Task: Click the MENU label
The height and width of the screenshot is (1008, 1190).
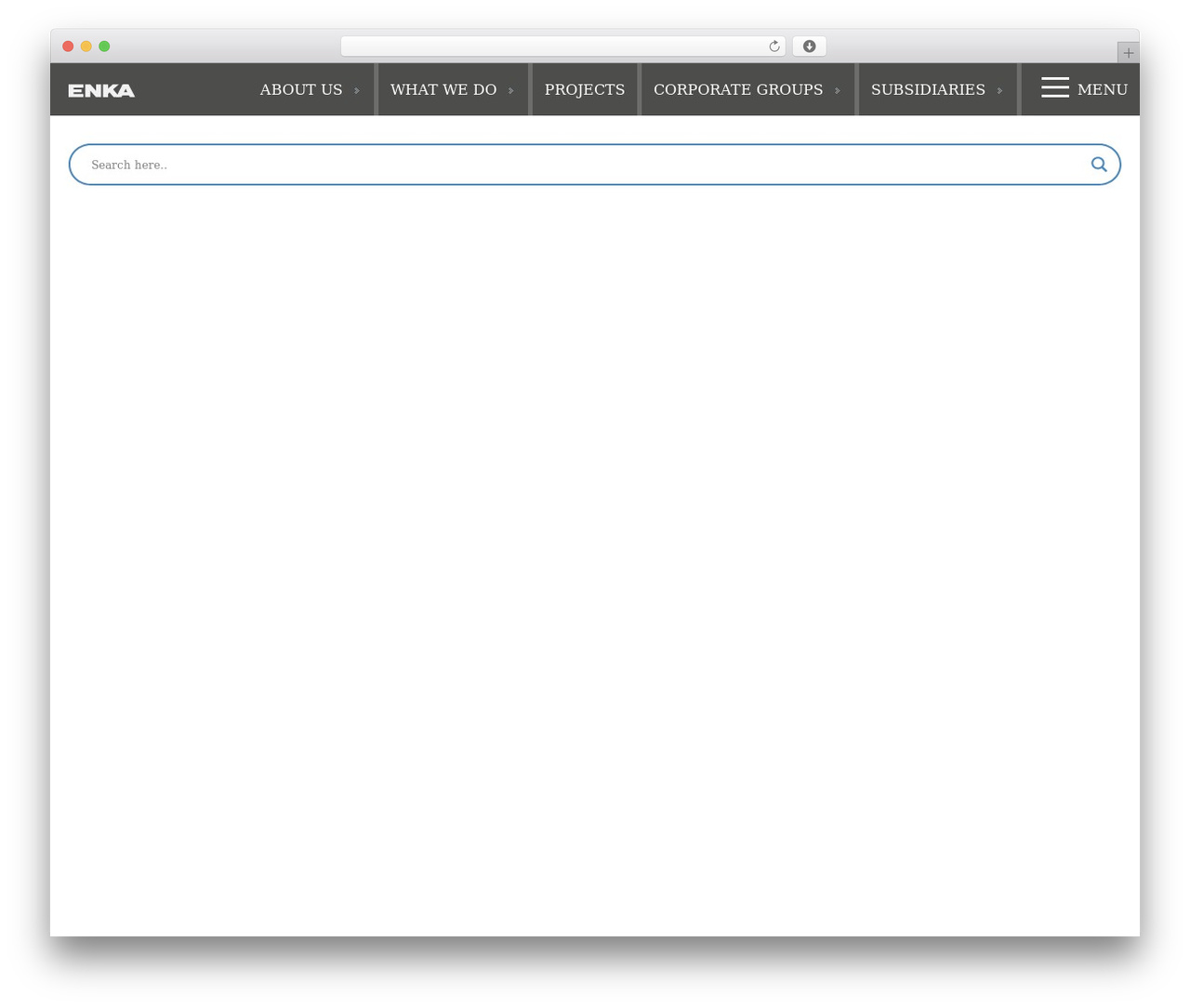Action: point(1103,89)
